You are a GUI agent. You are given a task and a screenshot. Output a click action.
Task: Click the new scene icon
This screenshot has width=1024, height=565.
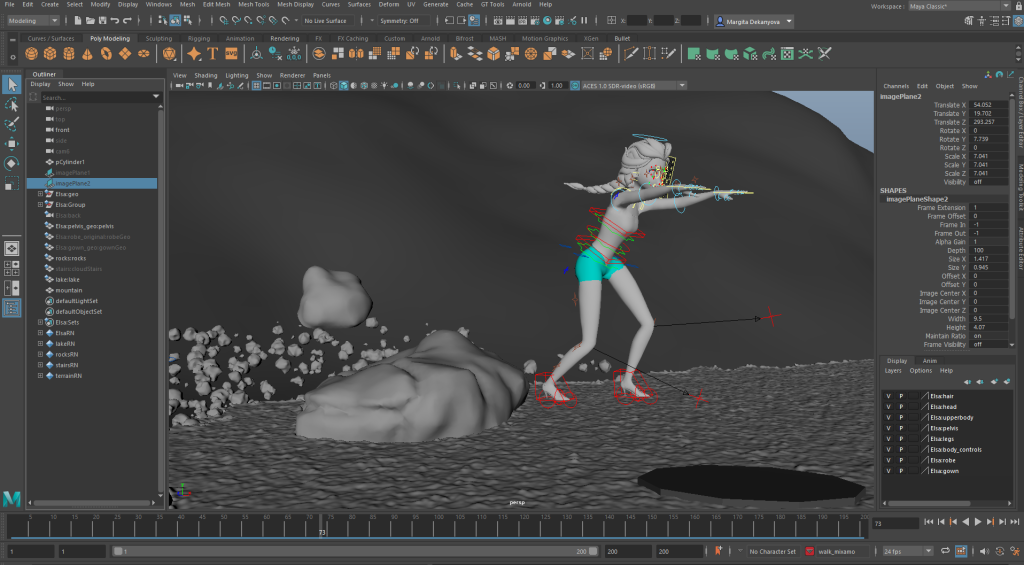pyautogui.click(x=78, y=21)
